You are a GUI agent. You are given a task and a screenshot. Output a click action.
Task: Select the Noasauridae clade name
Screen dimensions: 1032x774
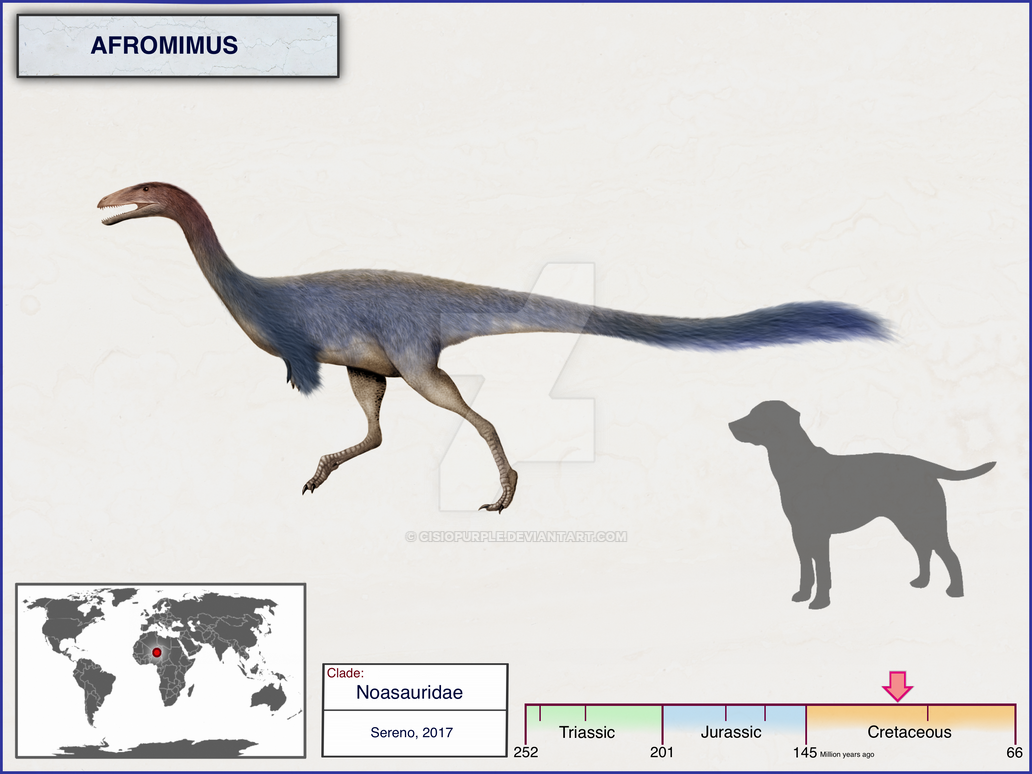tap(409, 692)
